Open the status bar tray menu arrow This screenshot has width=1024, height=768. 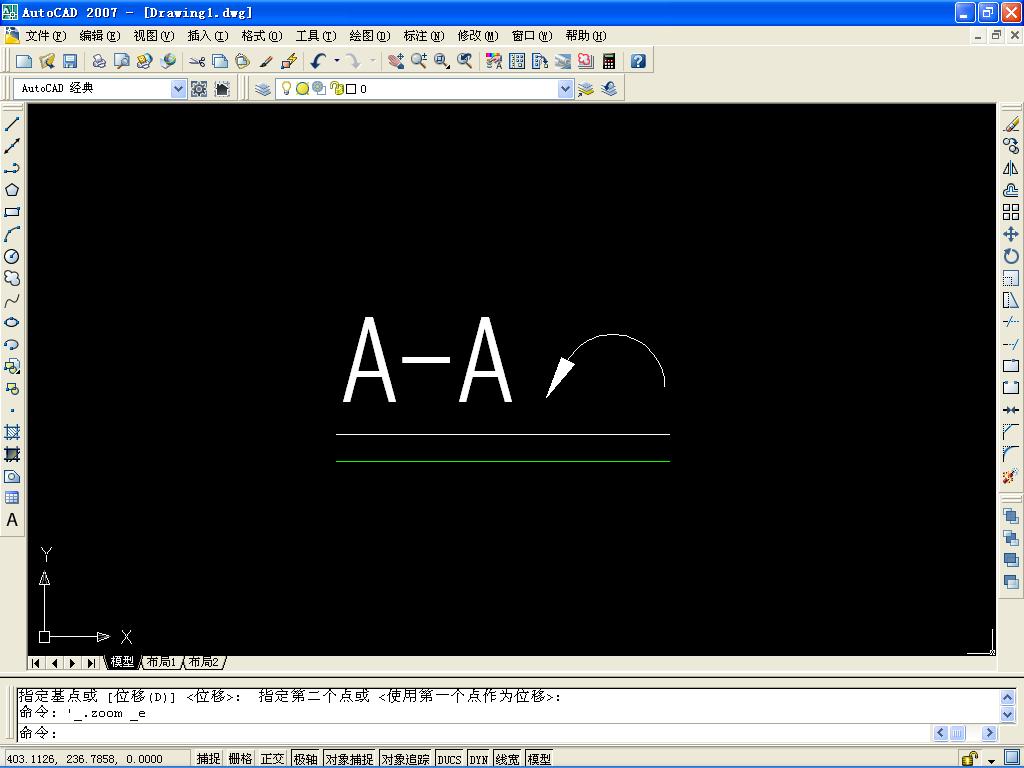(992, 760)
